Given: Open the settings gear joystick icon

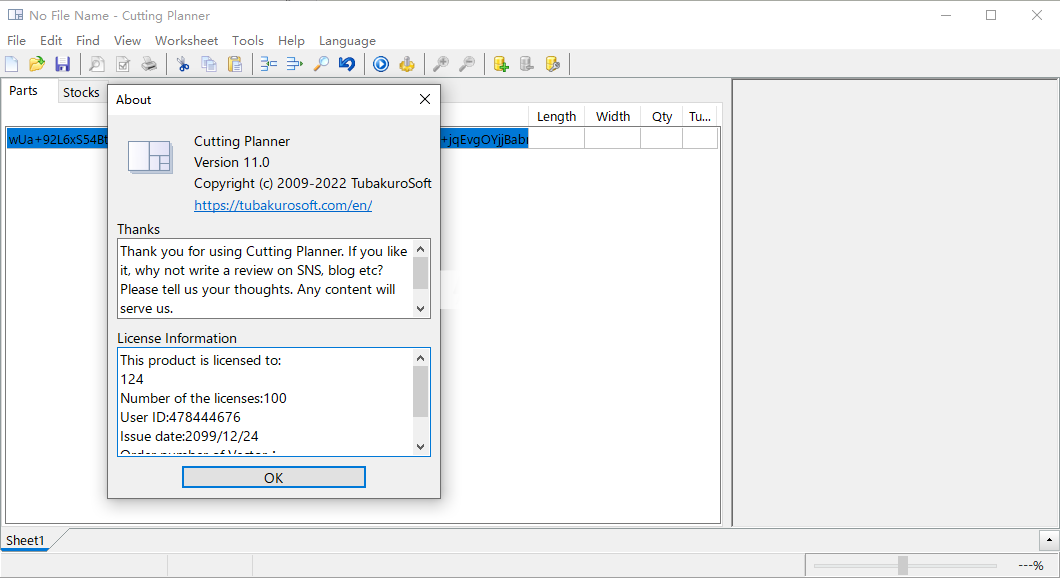Looking at the screenshot, I should [407, 64].
